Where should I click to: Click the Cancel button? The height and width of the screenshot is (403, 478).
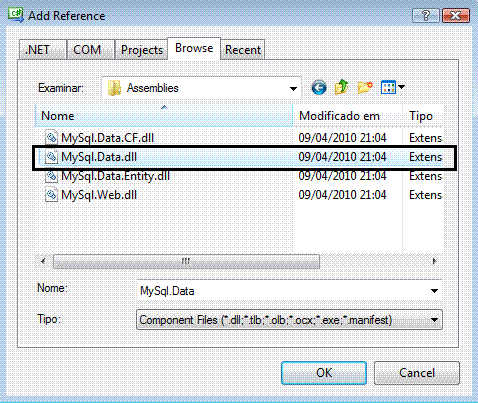coord(417,373)
